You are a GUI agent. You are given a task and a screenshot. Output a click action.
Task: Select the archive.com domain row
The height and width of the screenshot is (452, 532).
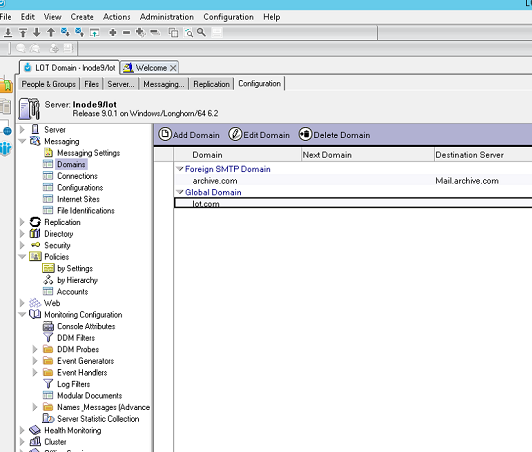click(x=353, y=181)
